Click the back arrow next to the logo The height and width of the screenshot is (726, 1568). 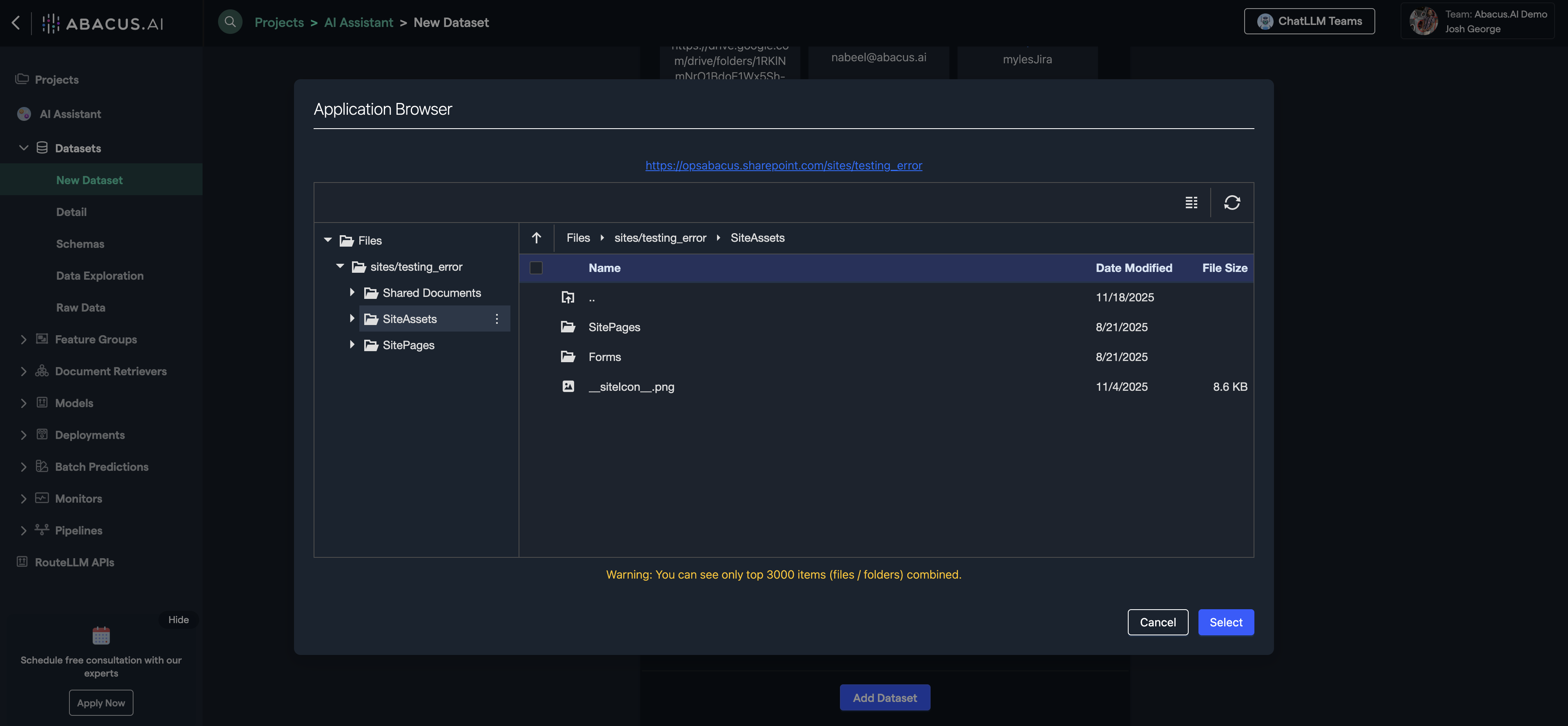(x=15, y=22)
